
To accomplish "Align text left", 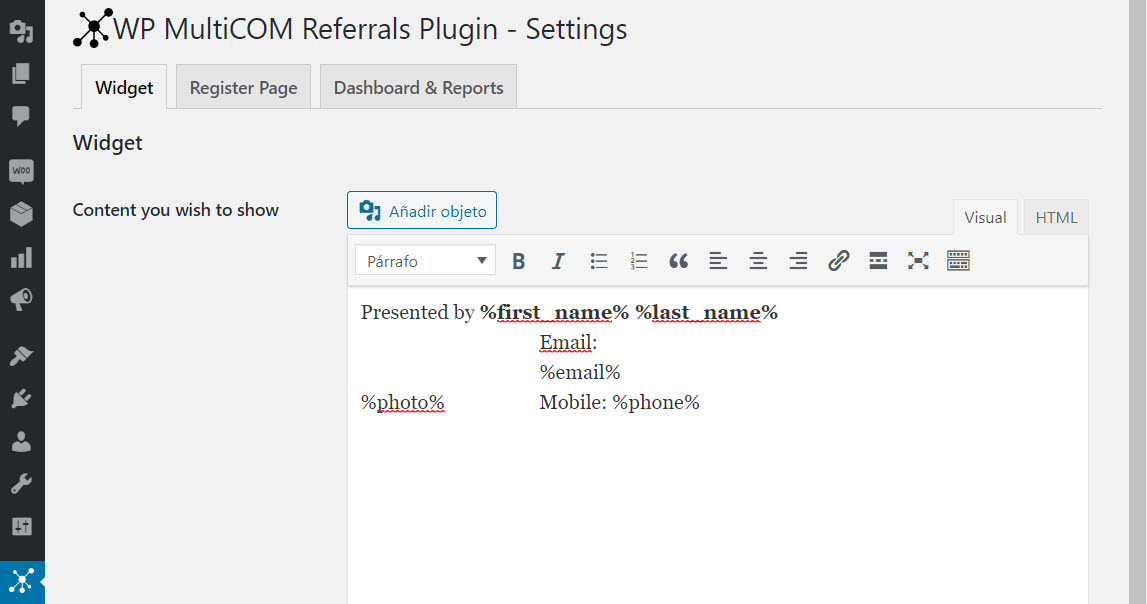I will pyautogui.click(x=718, y=261).
